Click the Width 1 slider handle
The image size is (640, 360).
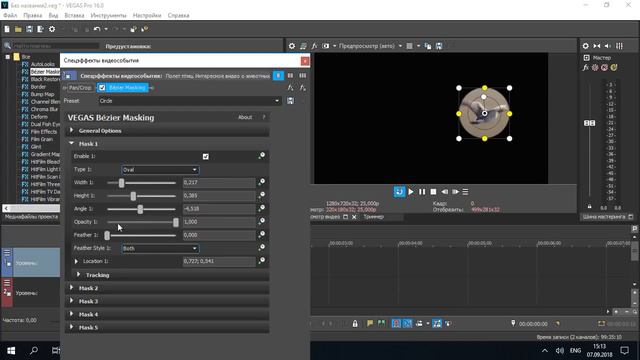(x=121, y=182)
